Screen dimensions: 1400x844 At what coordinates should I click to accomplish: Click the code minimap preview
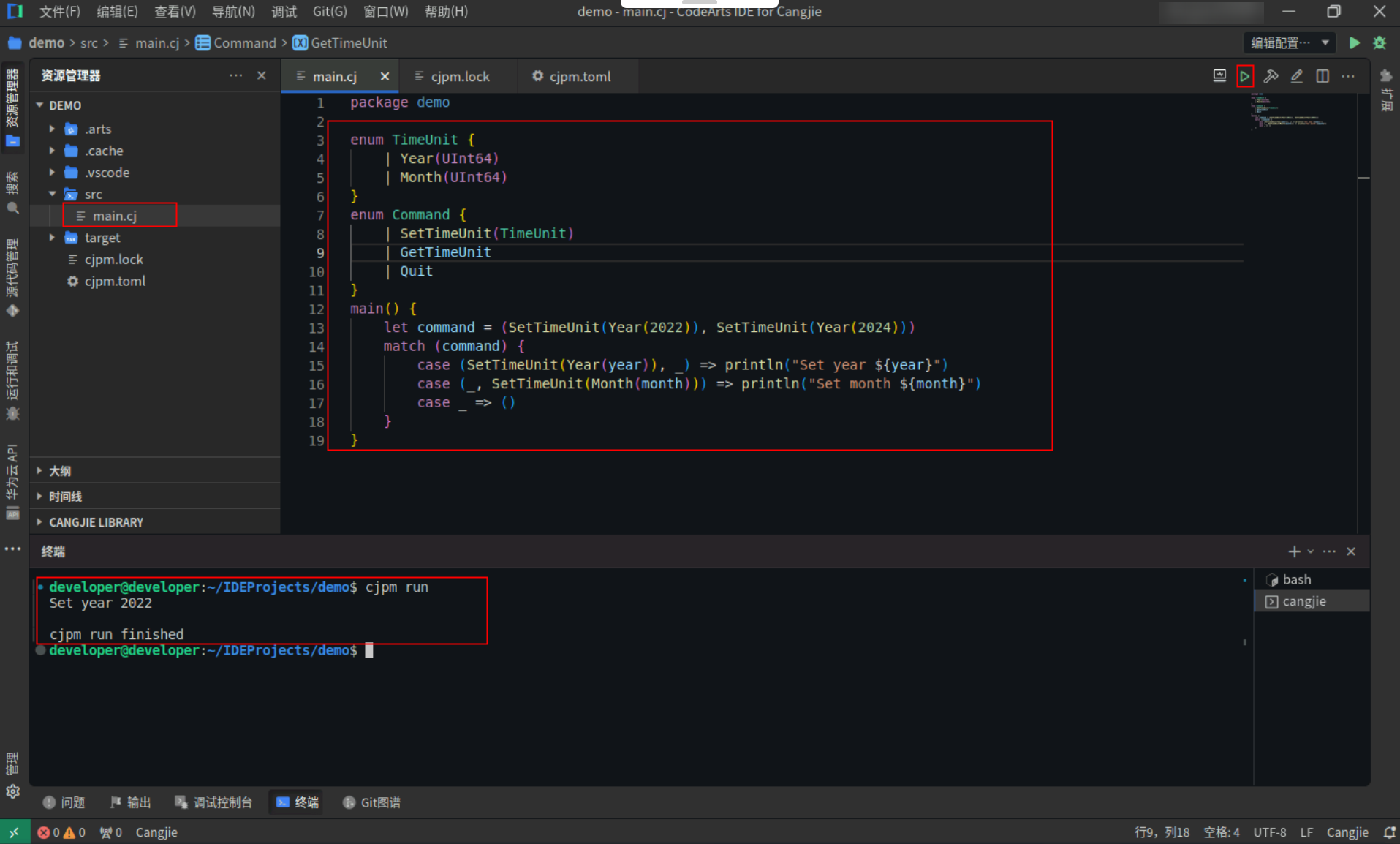tap(1290, 110)
